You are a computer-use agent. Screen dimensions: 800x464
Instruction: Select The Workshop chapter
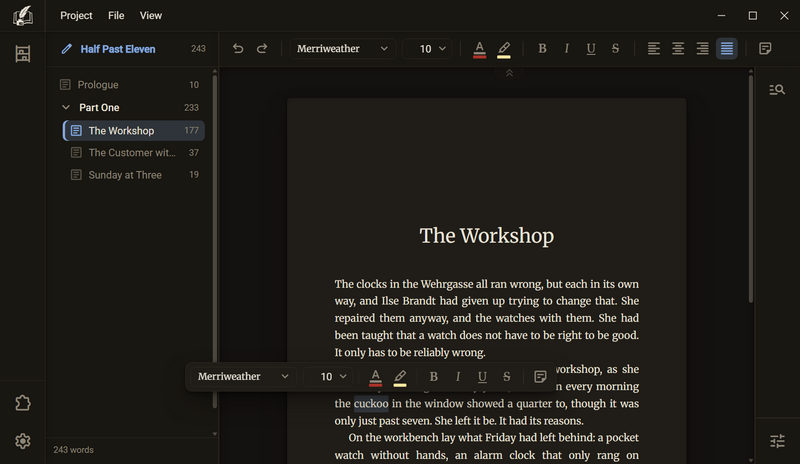click(x=134, y=131)
